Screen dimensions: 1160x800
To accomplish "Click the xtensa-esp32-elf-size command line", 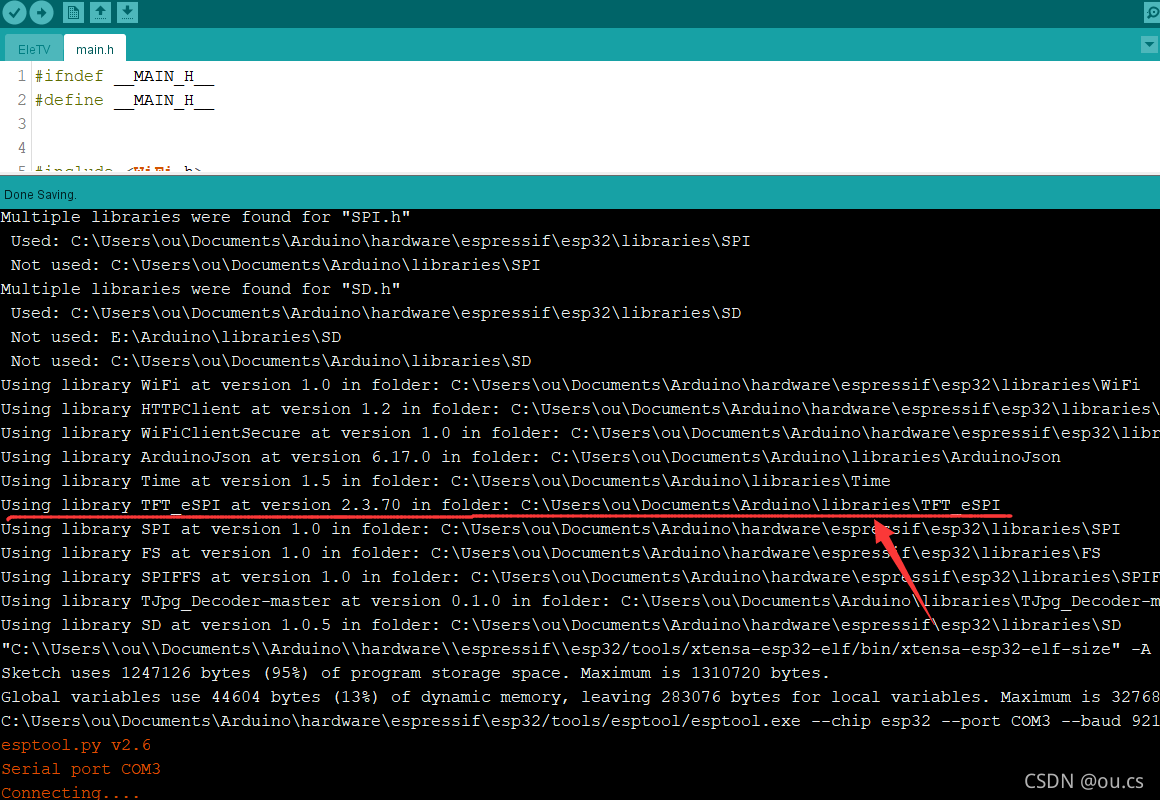I will click(x=576, y=649).
